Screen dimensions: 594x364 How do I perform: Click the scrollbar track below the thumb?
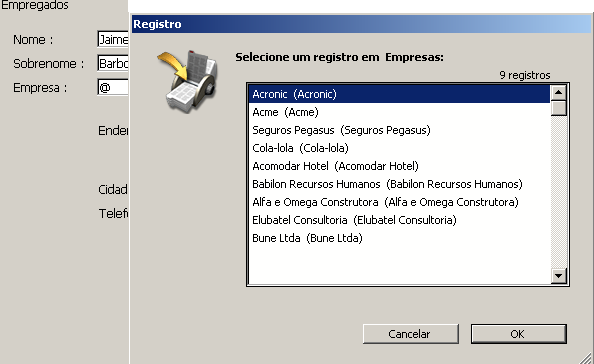(x=558, y=192)
